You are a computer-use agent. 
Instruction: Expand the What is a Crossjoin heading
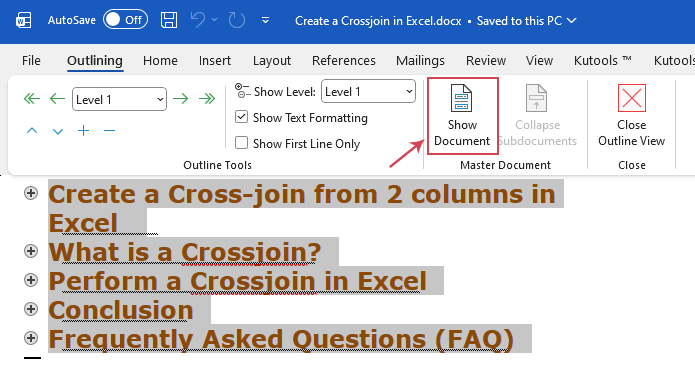[31, 251]
